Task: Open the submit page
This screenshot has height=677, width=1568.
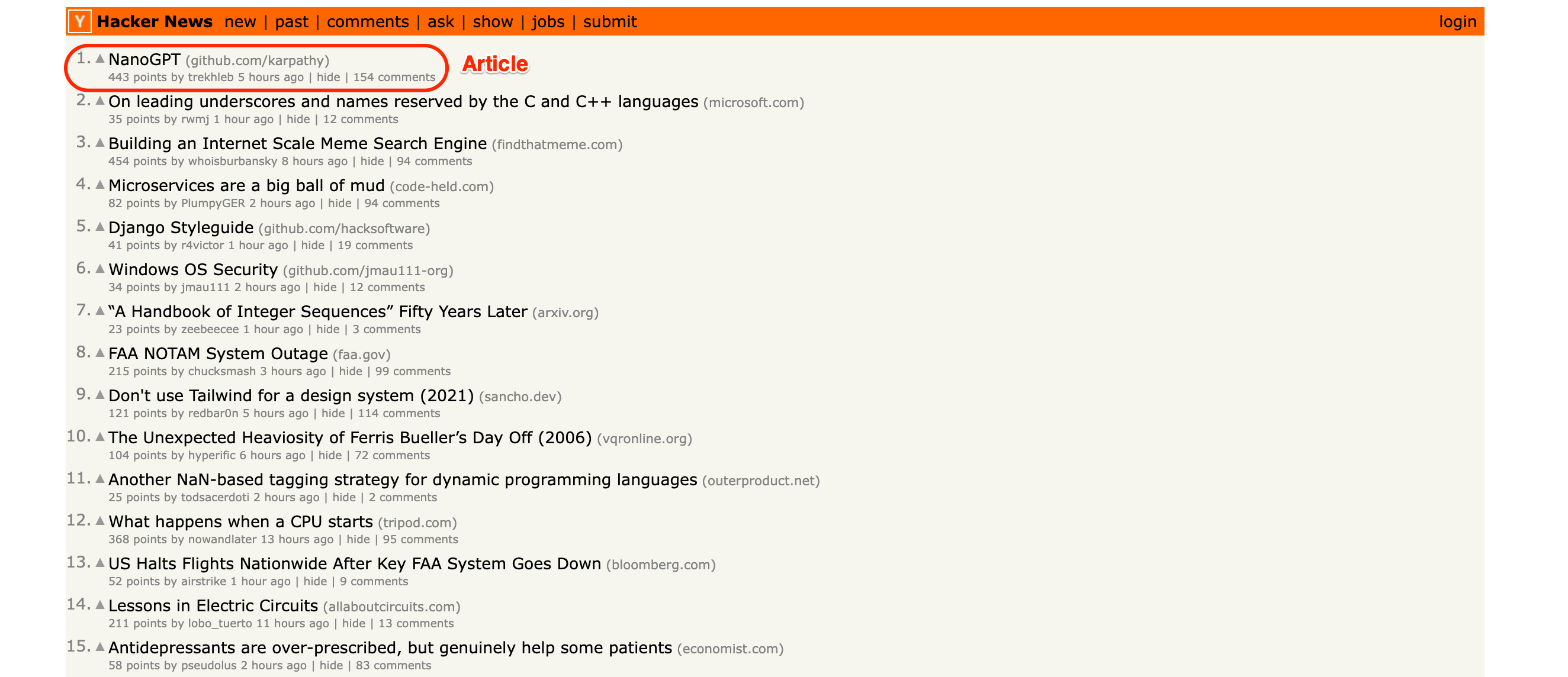Action: coord(609,21)
